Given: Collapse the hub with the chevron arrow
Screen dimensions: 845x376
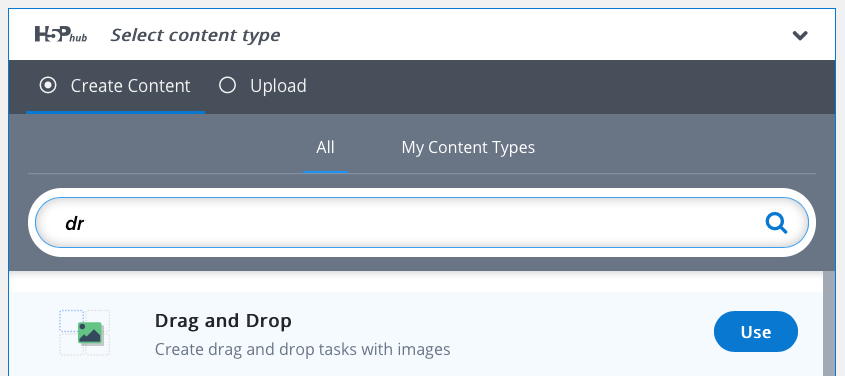Looking at the screenshot, I should [x=800, y=36].
